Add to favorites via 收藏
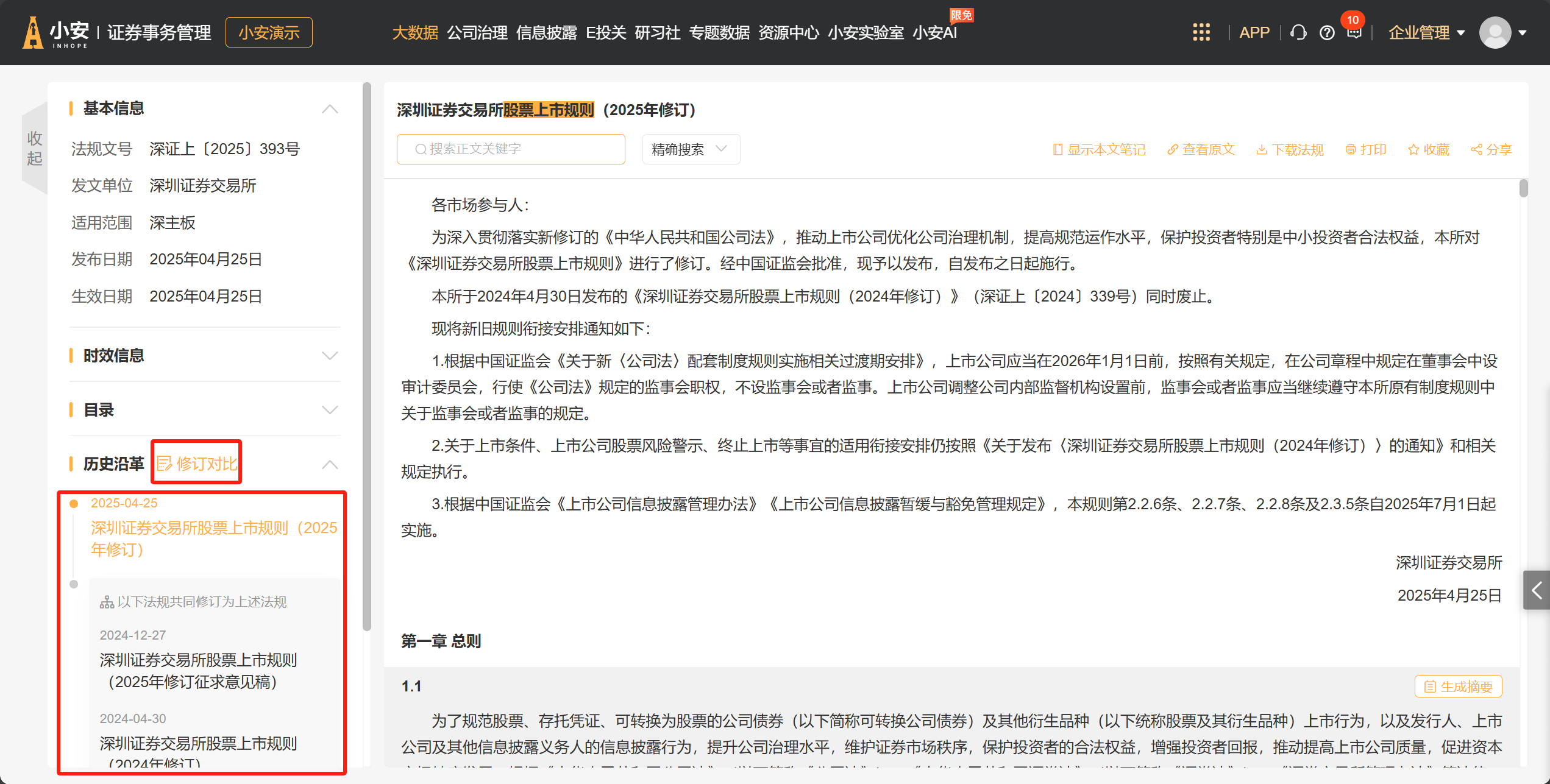The width and height of the screenshot is (1550, 784). coord(1428,149)
